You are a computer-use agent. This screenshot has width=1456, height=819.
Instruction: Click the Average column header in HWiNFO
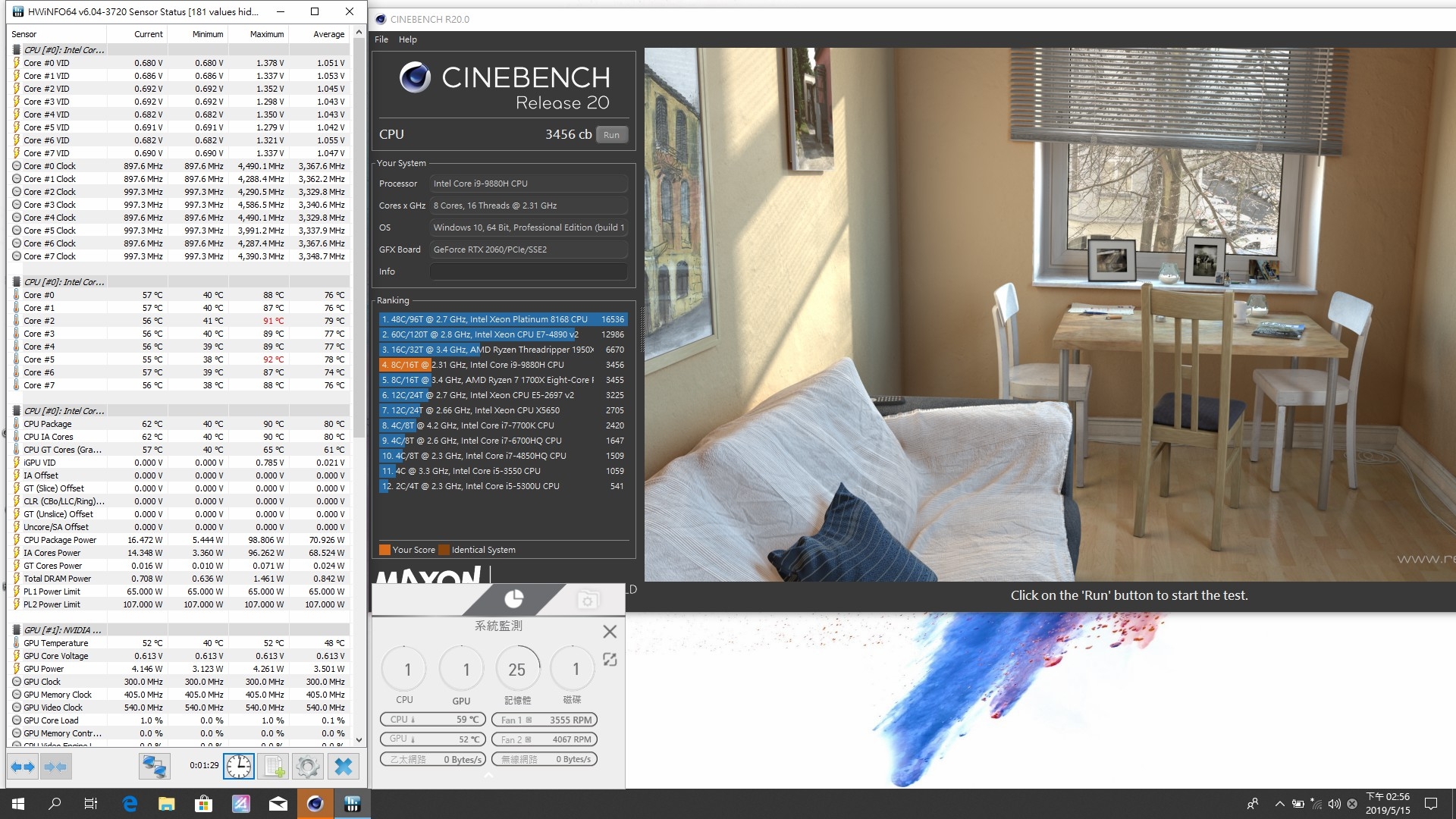tap(319, 34)
